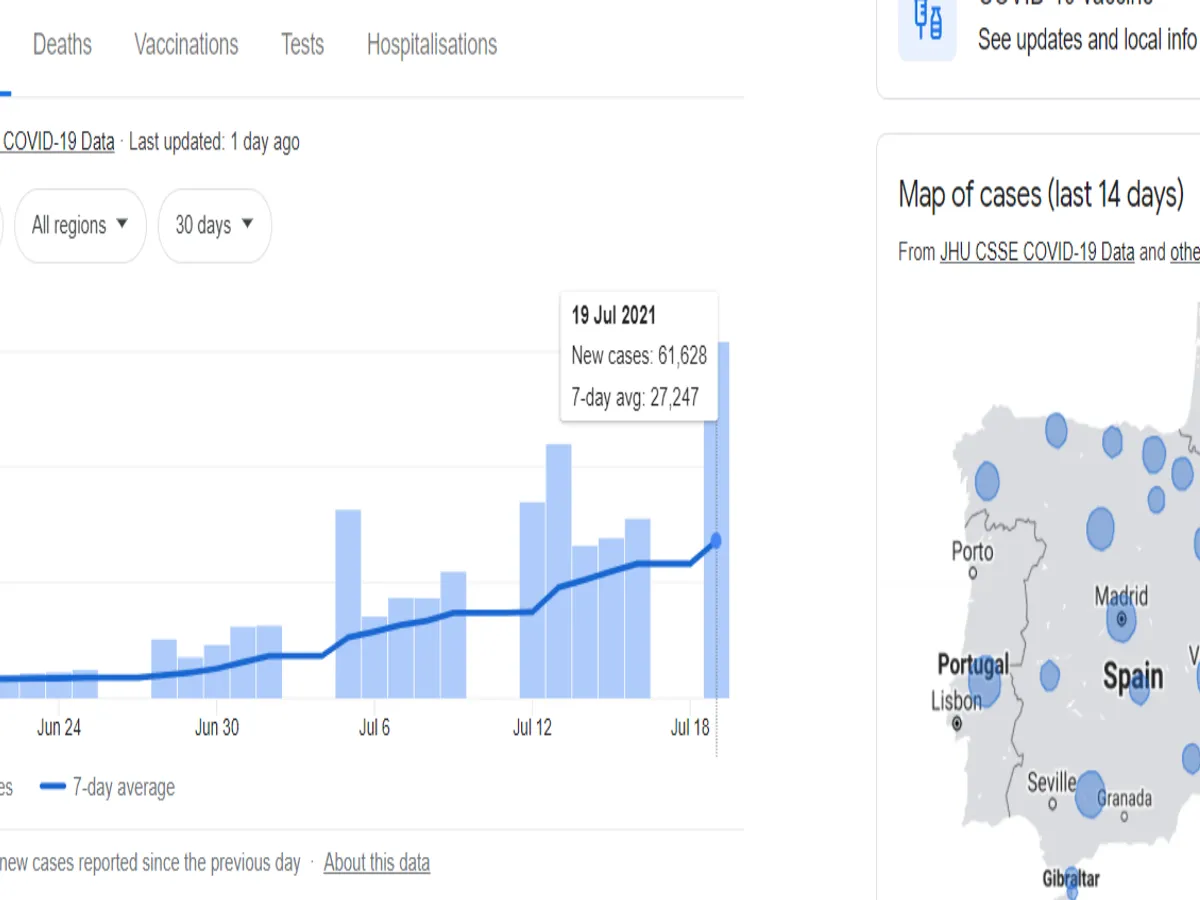Follow the JHU CSSE COVID-19 Data link

(x=1036, y=252)
